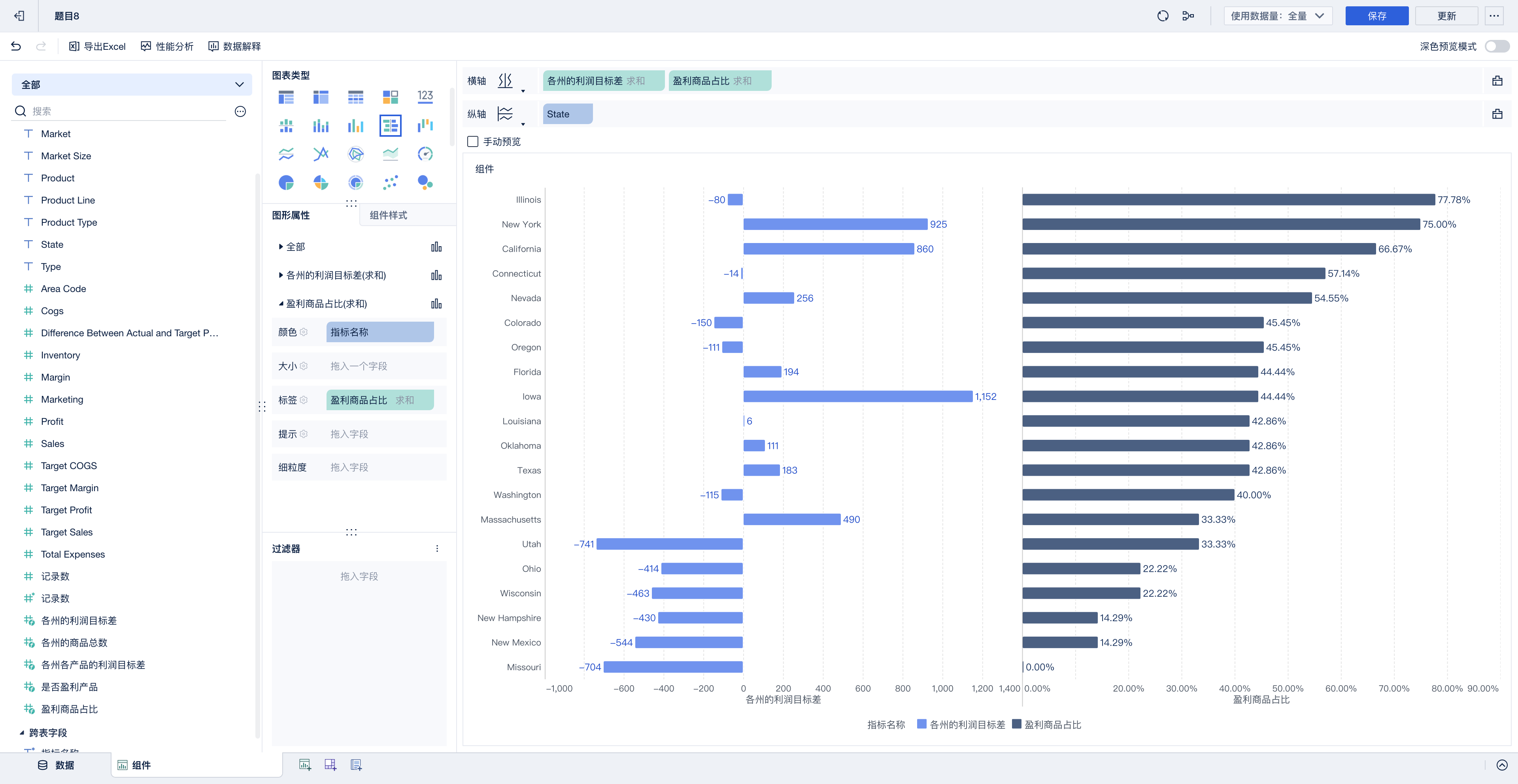Click 导出Excel in the toolbar
Viewport: 1518px width, 784px height.
click(97, 46)
